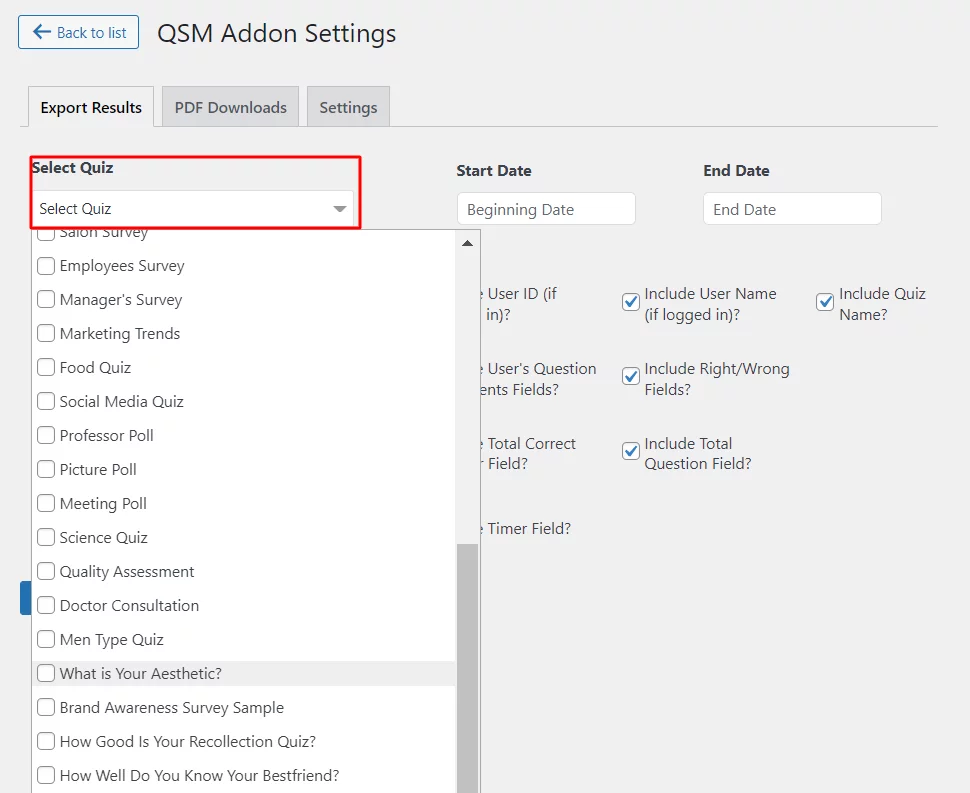Select What is Your Aesthetic? label text
The width and height of the screenshot is (970, 793).
tap(140, 674)
